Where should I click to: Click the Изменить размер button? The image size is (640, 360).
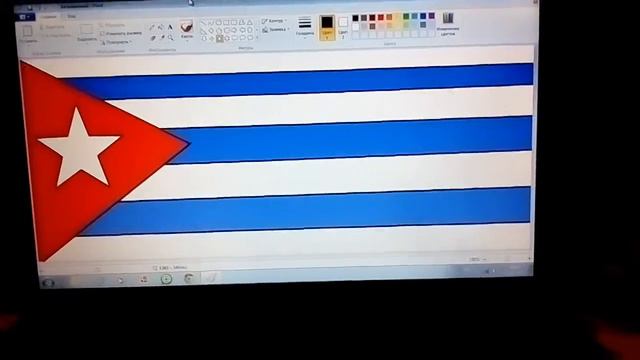click(120, 34)
